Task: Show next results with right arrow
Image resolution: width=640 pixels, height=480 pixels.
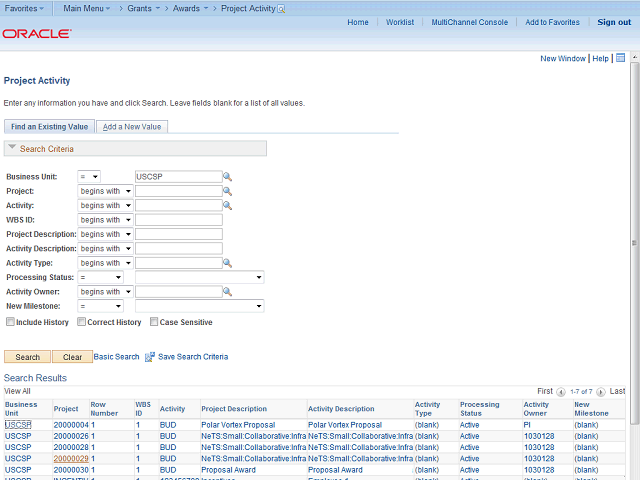Action: coord(600,392)
